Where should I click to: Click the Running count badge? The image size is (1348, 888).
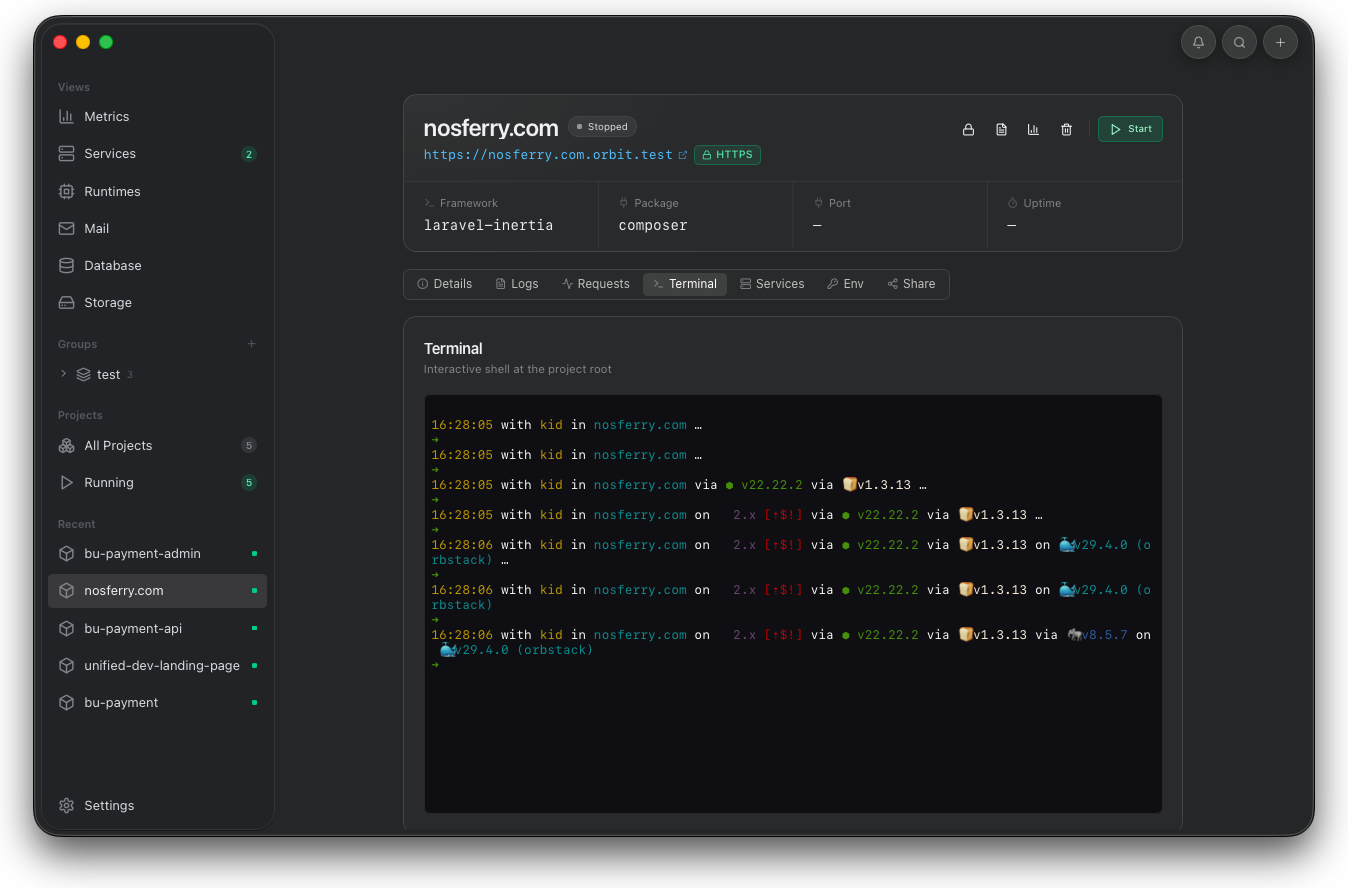tap(249, 482)
